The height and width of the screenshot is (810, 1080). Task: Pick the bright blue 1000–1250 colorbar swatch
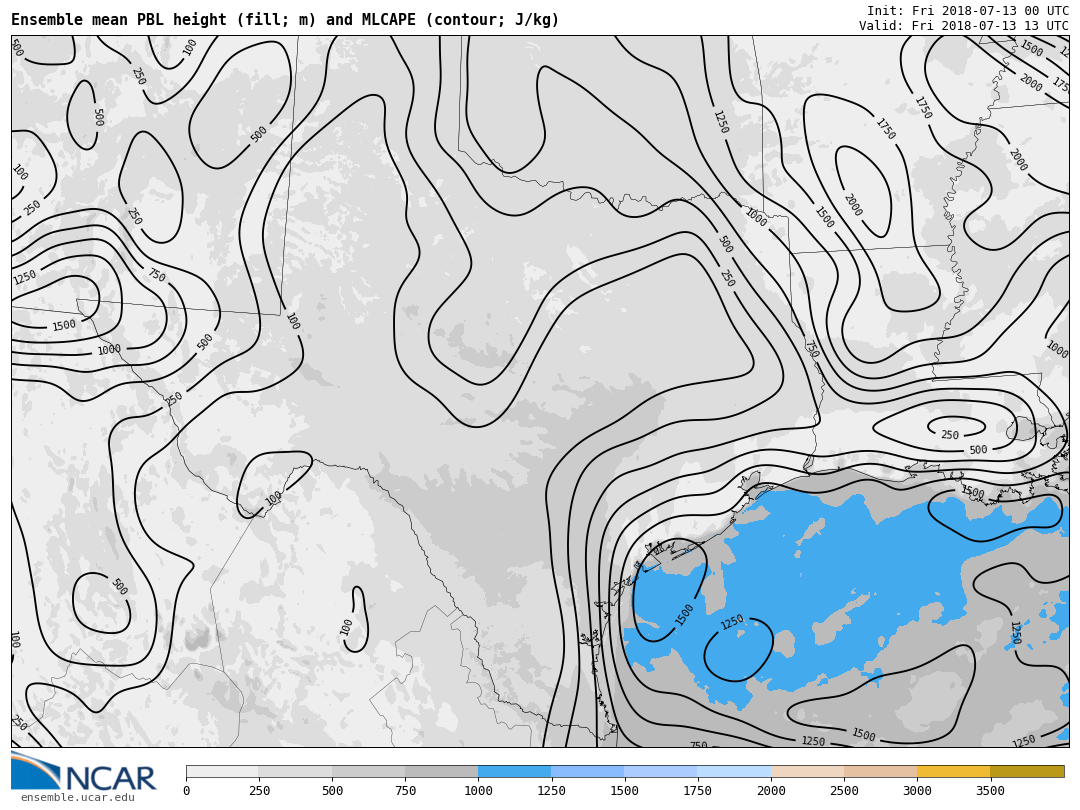[x=514, y=772]
